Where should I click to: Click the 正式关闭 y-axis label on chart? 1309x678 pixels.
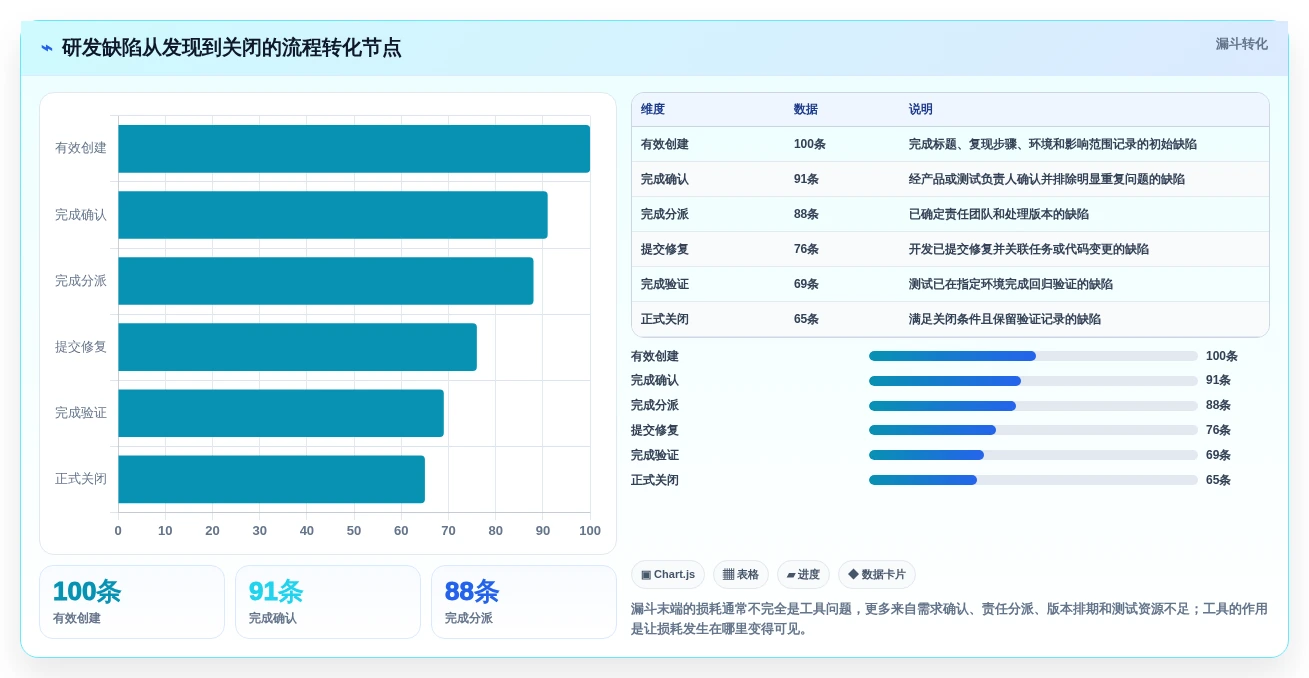coord(81,479)
